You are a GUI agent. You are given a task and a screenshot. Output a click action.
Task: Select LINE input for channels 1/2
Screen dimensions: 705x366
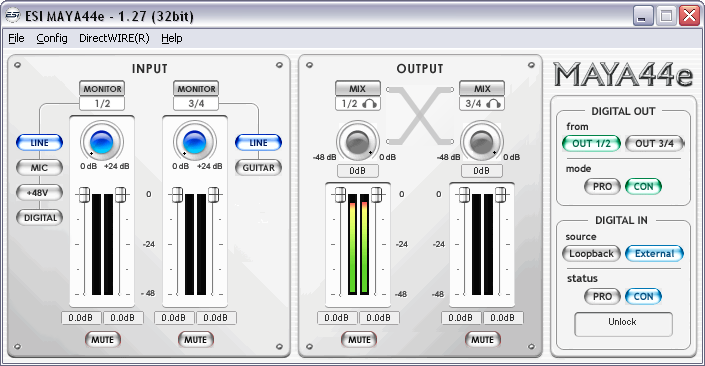tap(39, 143)
